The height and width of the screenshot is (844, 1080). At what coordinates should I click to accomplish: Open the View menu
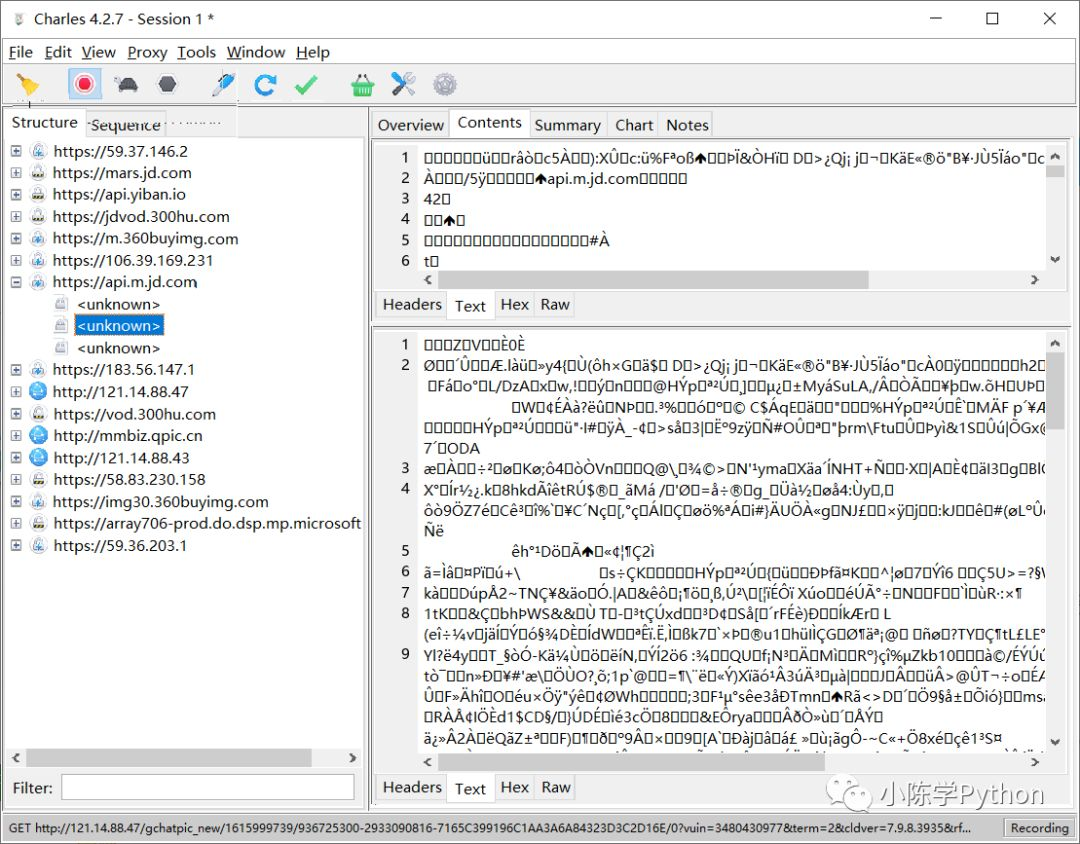click(x=98, y=52)
